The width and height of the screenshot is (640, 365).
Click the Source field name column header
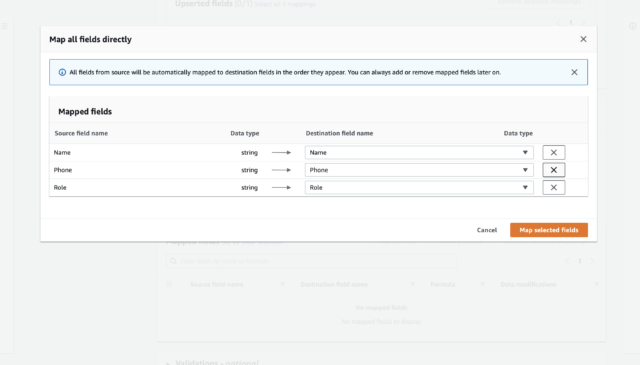point(81,133)
